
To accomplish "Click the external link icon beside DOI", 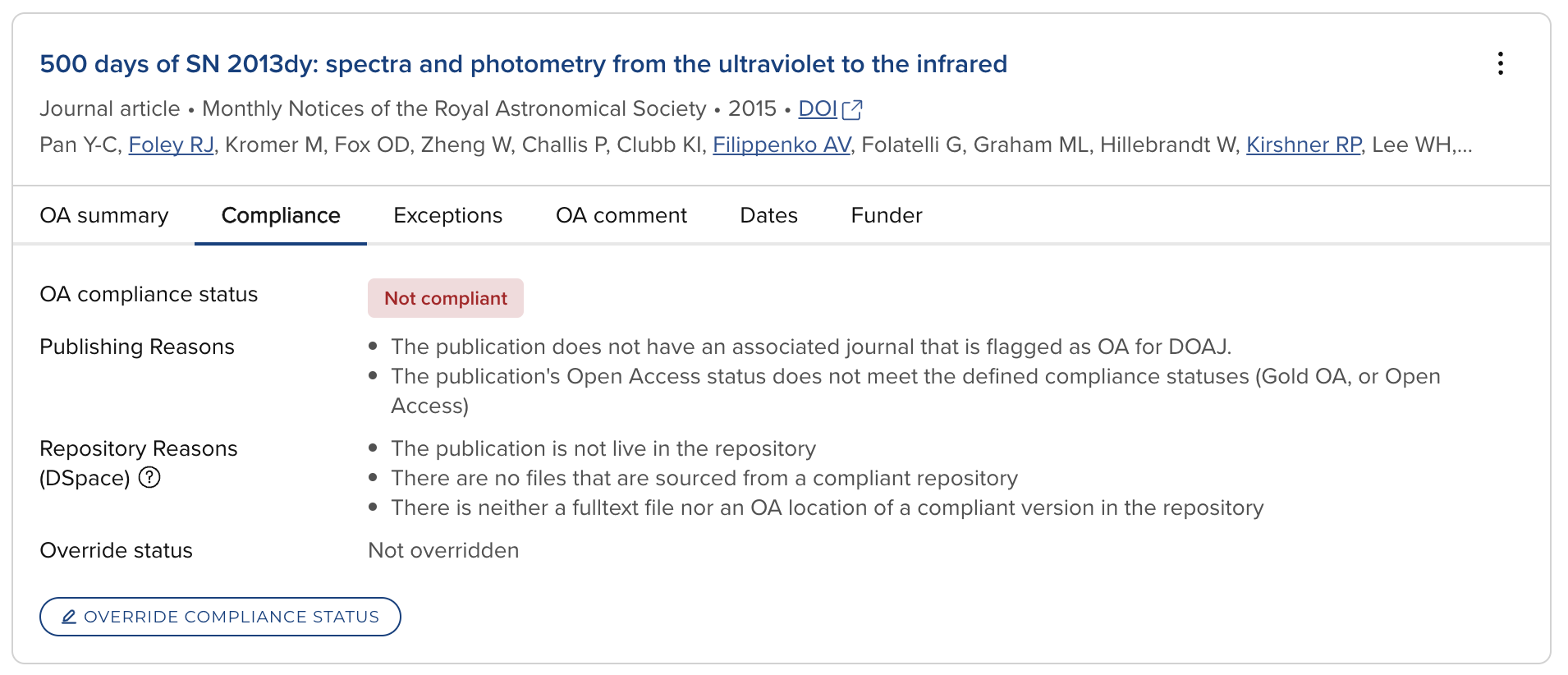I will click(853, 109).
